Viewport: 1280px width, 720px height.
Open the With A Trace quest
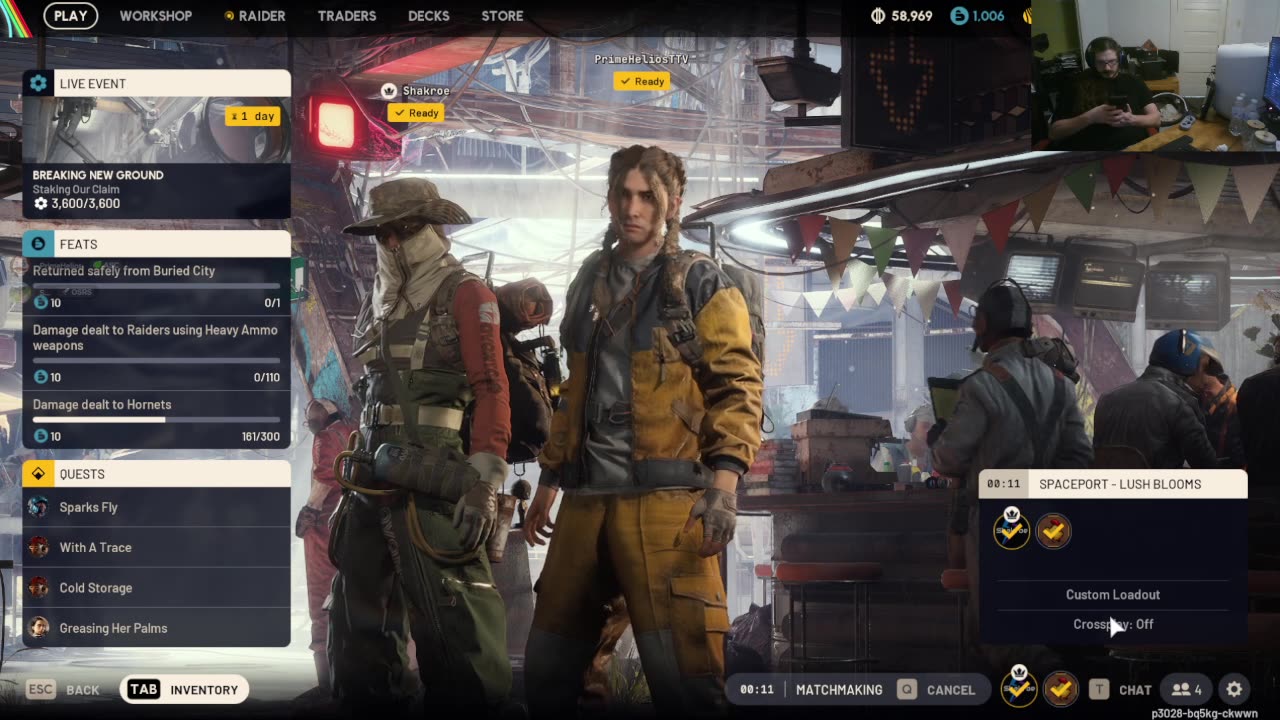pyautogui.click(x=157, y=547)
